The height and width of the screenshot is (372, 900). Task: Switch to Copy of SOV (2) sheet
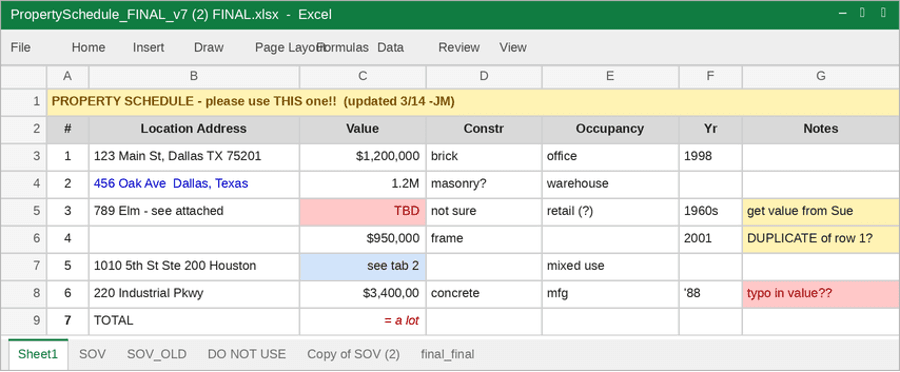[353, 354]
